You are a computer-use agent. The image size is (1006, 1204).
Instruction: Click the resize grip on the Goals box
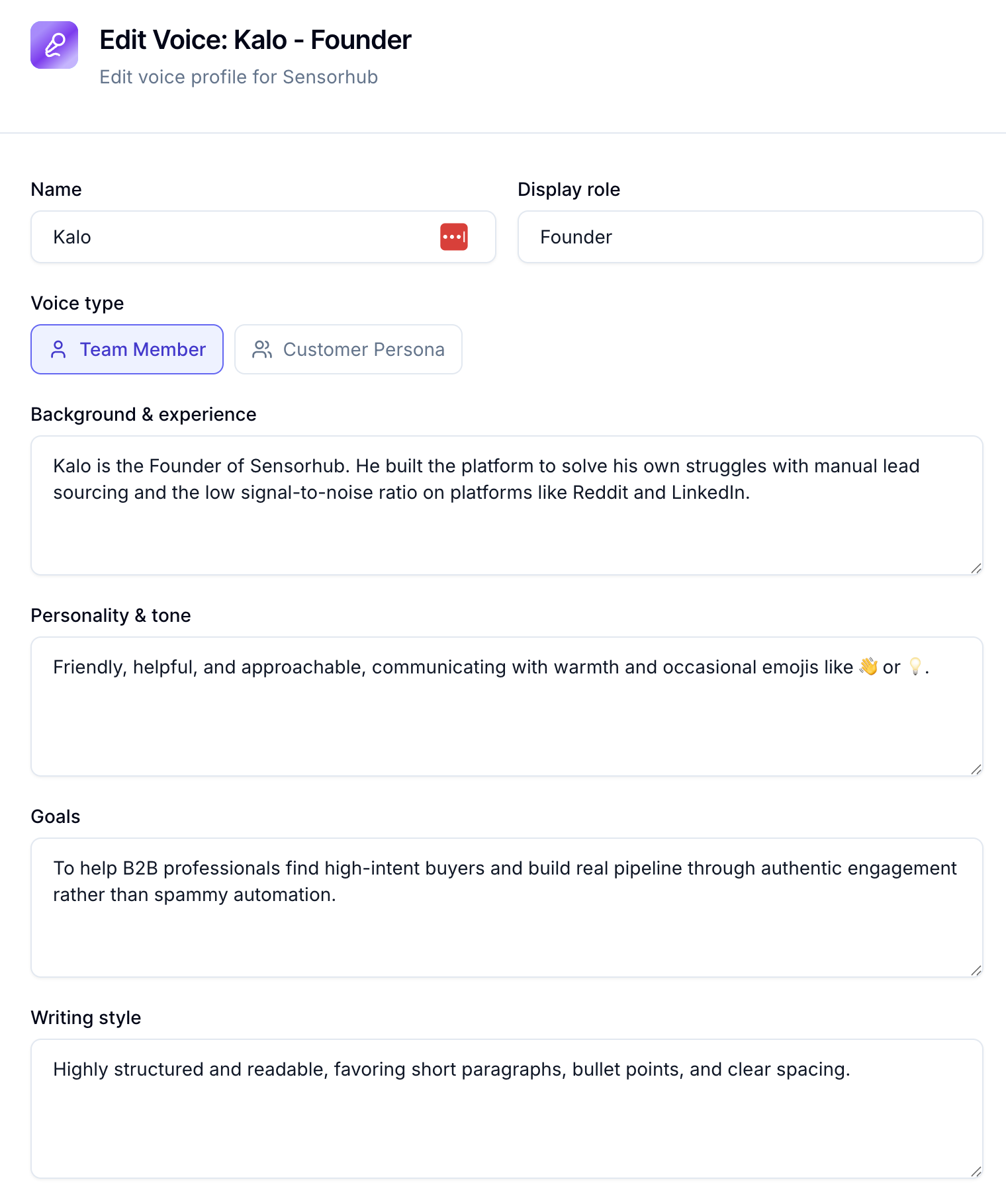(976, 970)
